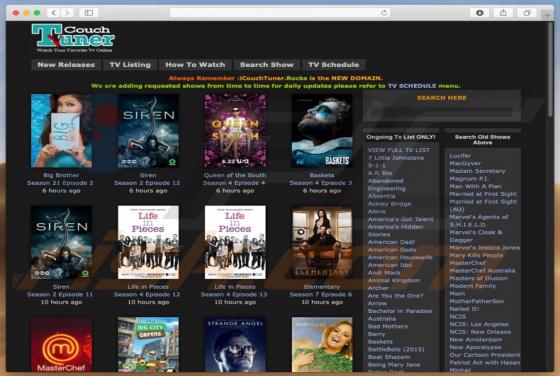Select Our Cartoon President link
Viewport: 560px width, 376px height.
(x=485, y=355)
